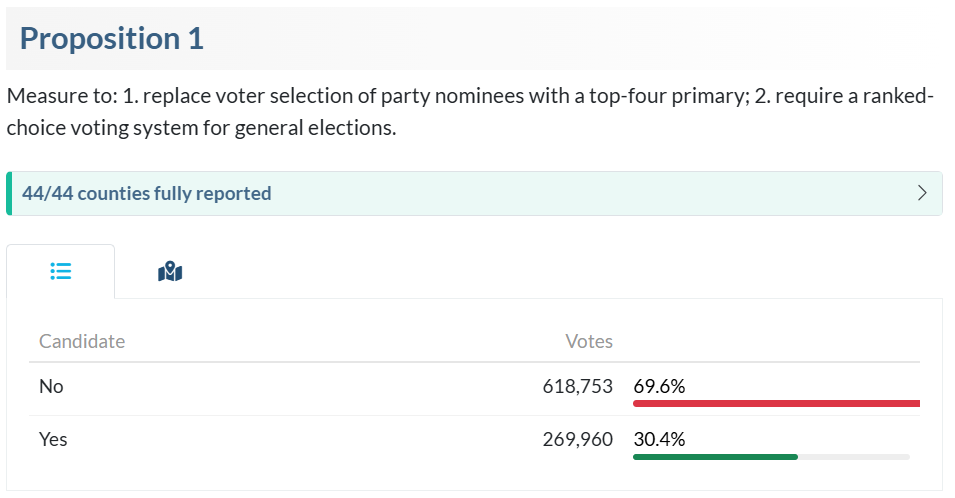Click the measure description text
The image size is (955, 498).
[470, 112]
